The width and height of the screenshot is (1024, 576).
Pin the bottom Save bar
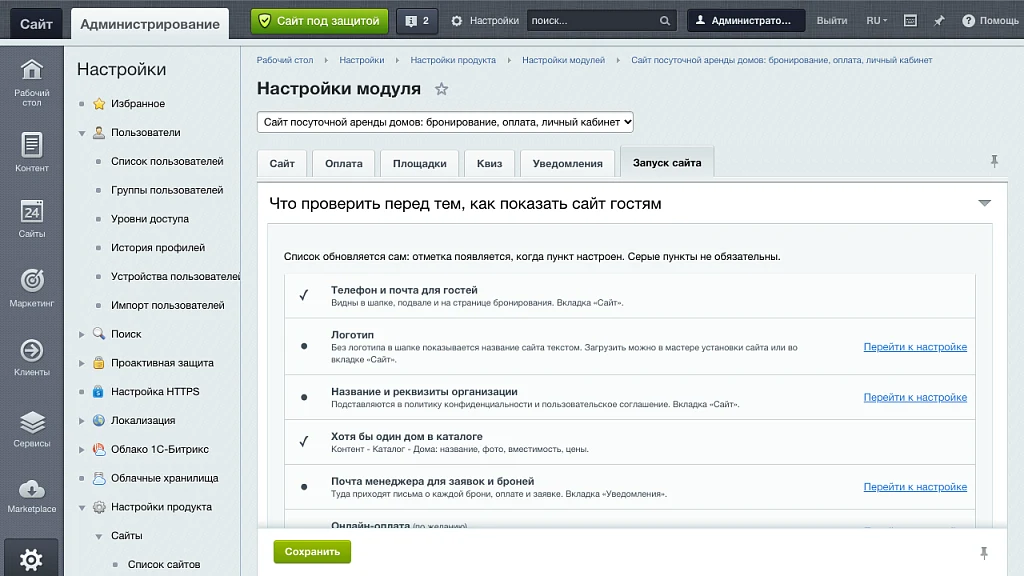984,553
